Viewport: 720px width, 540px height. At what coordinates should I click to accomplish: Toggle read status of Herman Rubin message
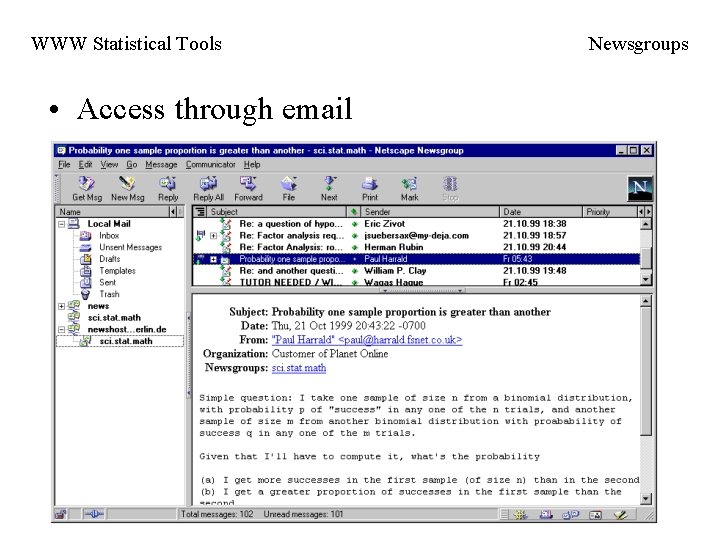[354, 248]
